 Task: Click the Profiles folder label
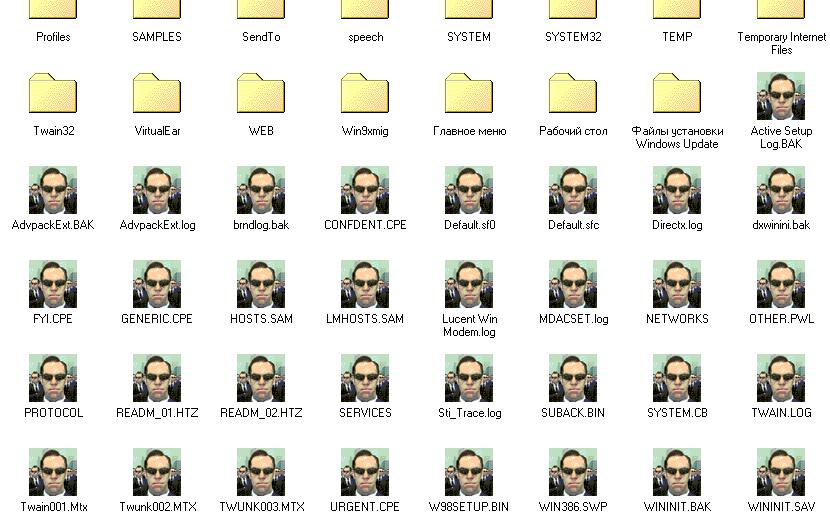53,37
